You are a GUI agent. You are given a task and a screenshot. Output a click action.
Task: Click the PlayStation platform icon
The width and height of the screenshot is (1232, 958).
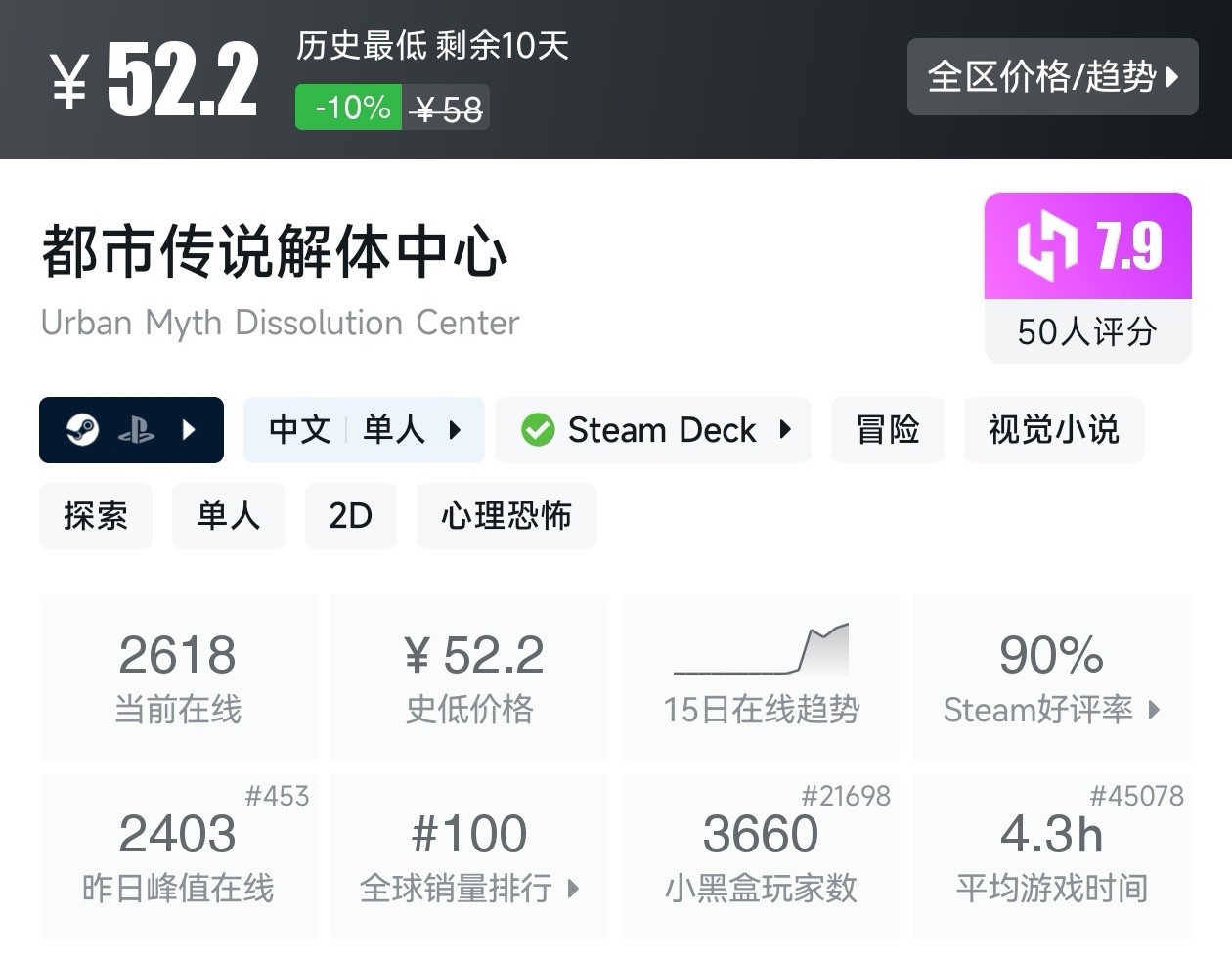pos(136,430)
